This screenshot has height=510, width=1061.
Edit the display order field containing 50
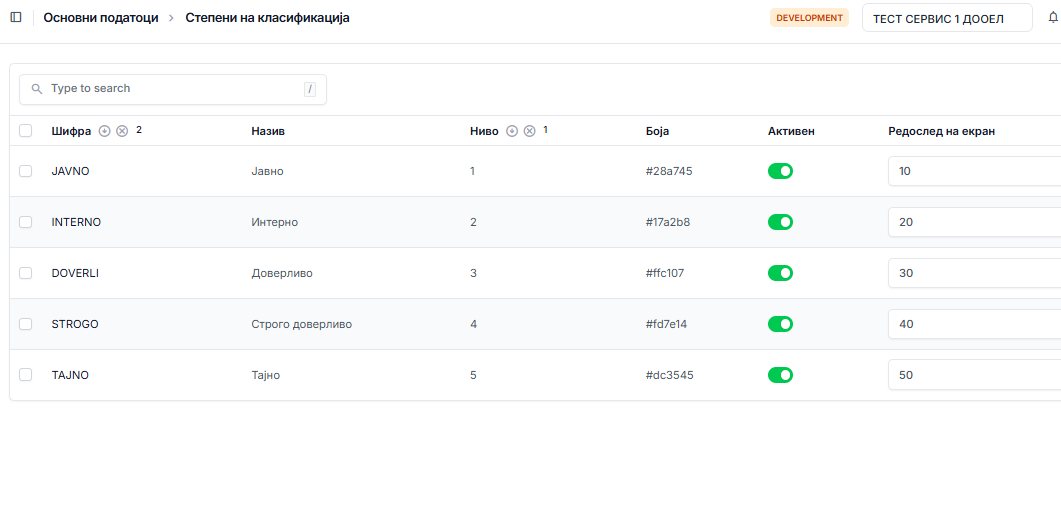click(974, 375)
